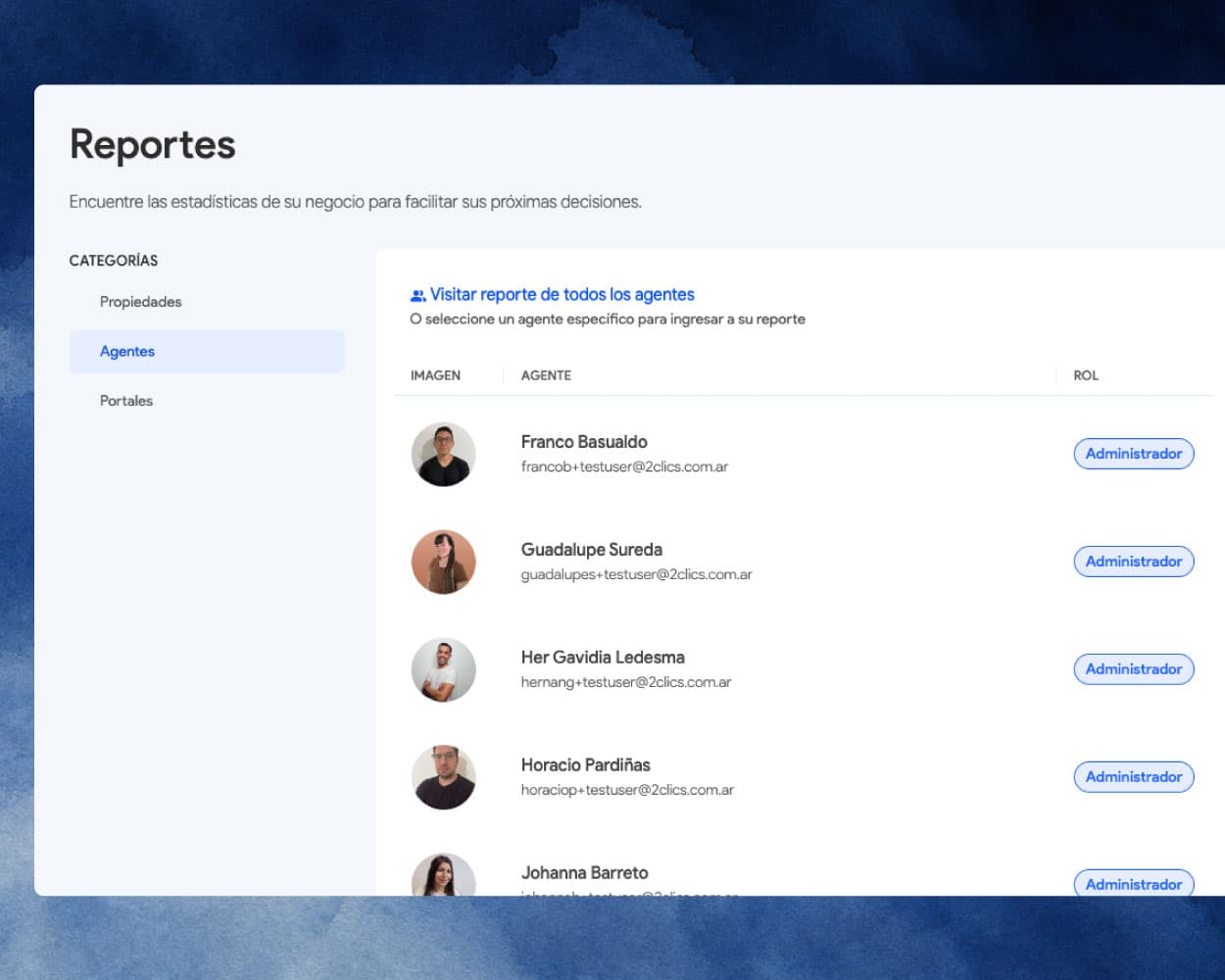The width and height of the screenshot is (1225, 980).
Task: Click Franco Basualdo's profile photo
Action: point(443,454)
